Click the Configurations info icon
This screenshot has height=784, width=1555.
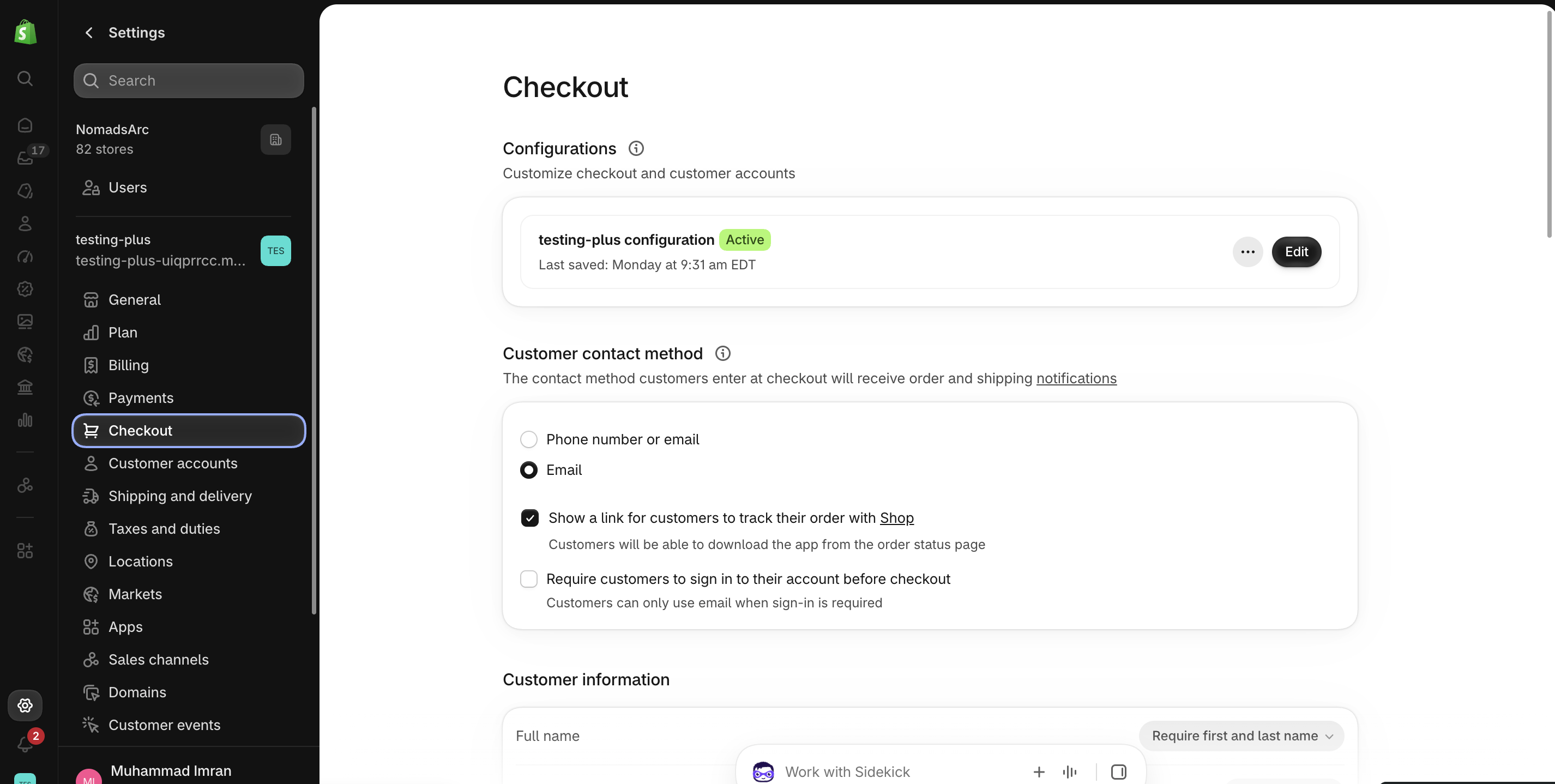(636, 148)
